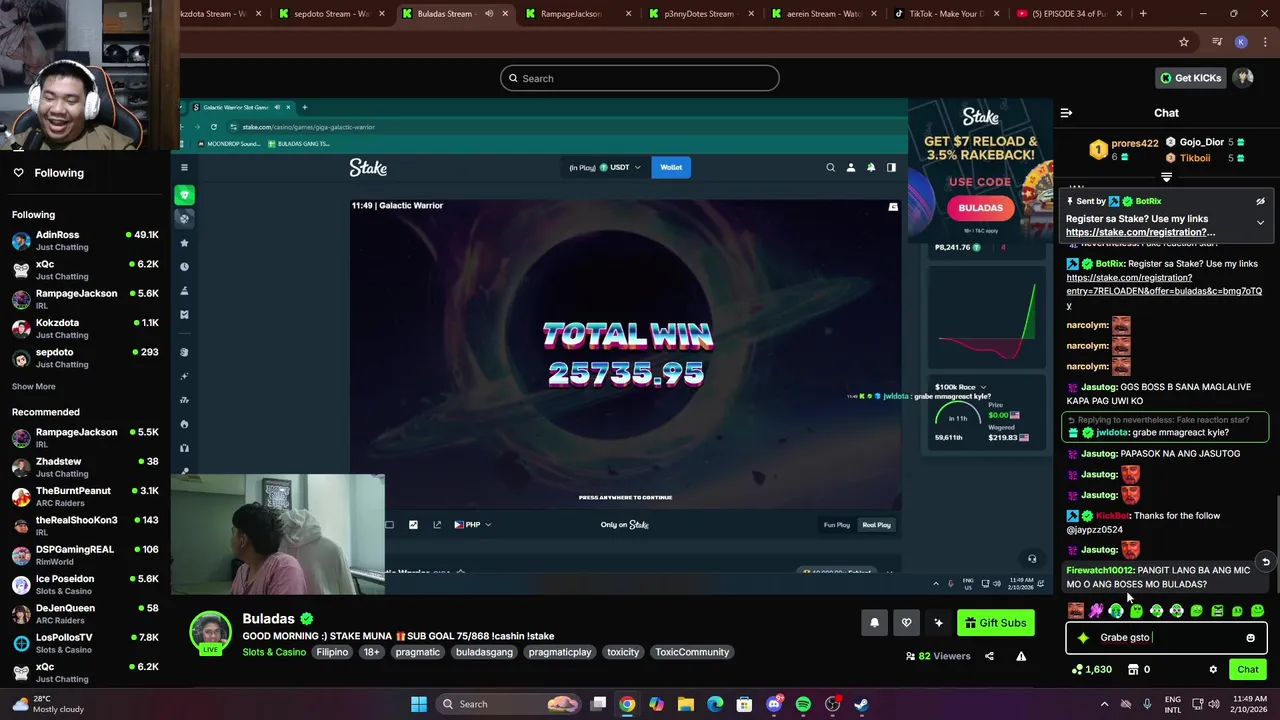Open AdinRoss channel from sidebar
The image size is (1280, 720).
click(x=85, y=240)
